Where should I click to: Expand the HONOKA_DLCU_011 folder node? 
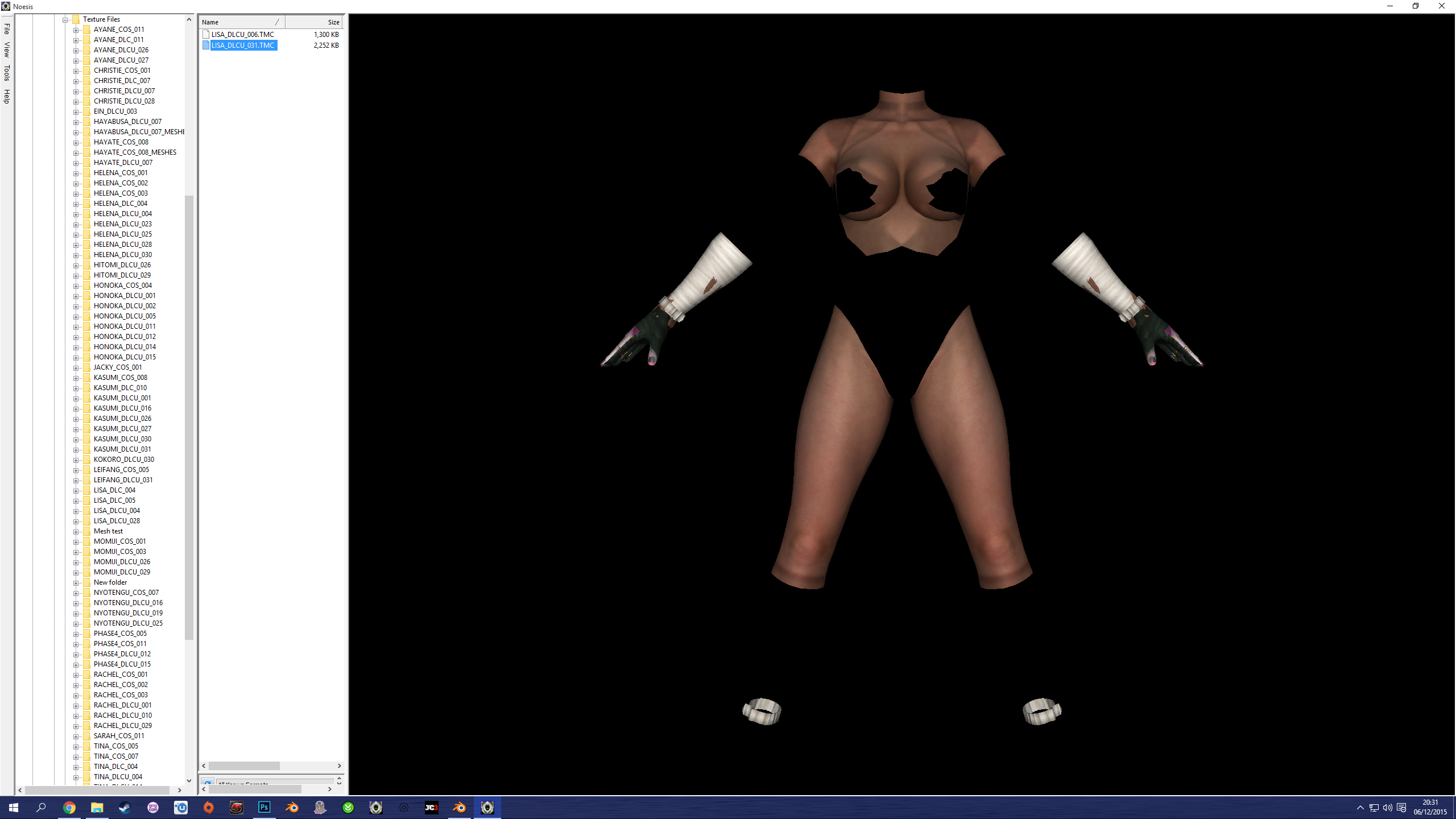[x=76, y=327]
